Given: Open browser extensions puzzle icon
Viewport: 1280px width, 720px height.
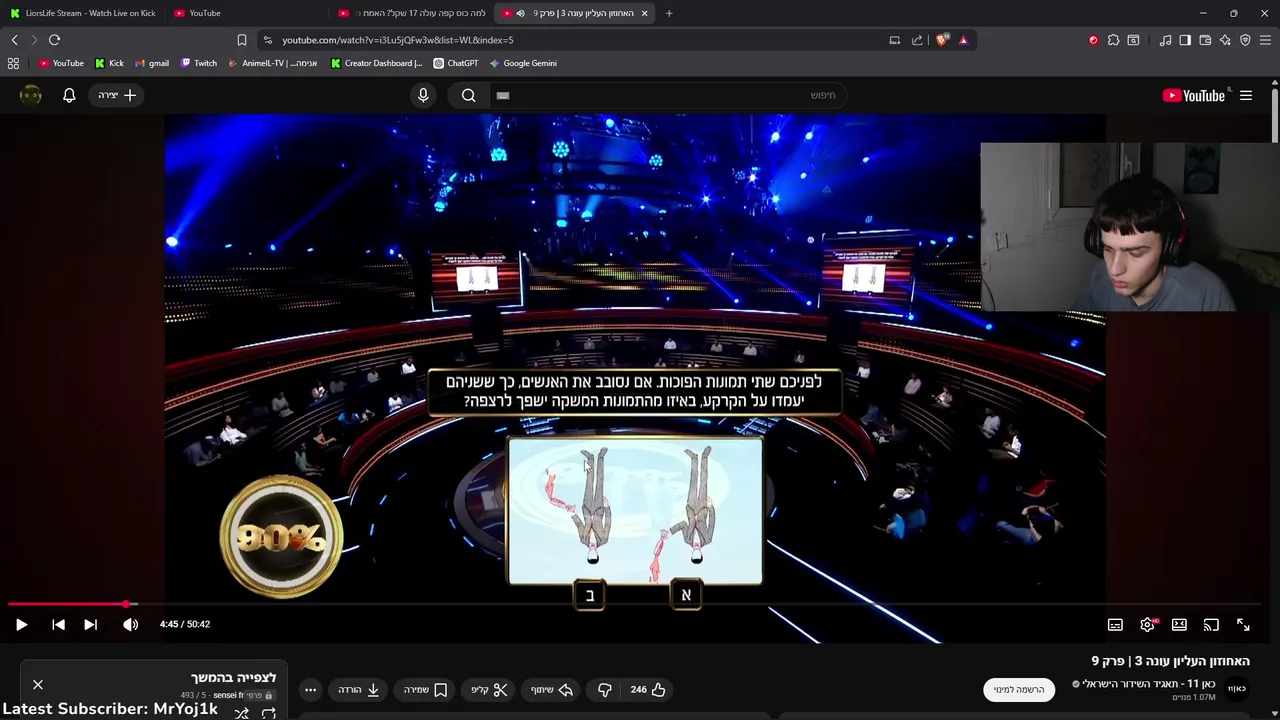Looking at the screenshot, I should pos(1113,40).
